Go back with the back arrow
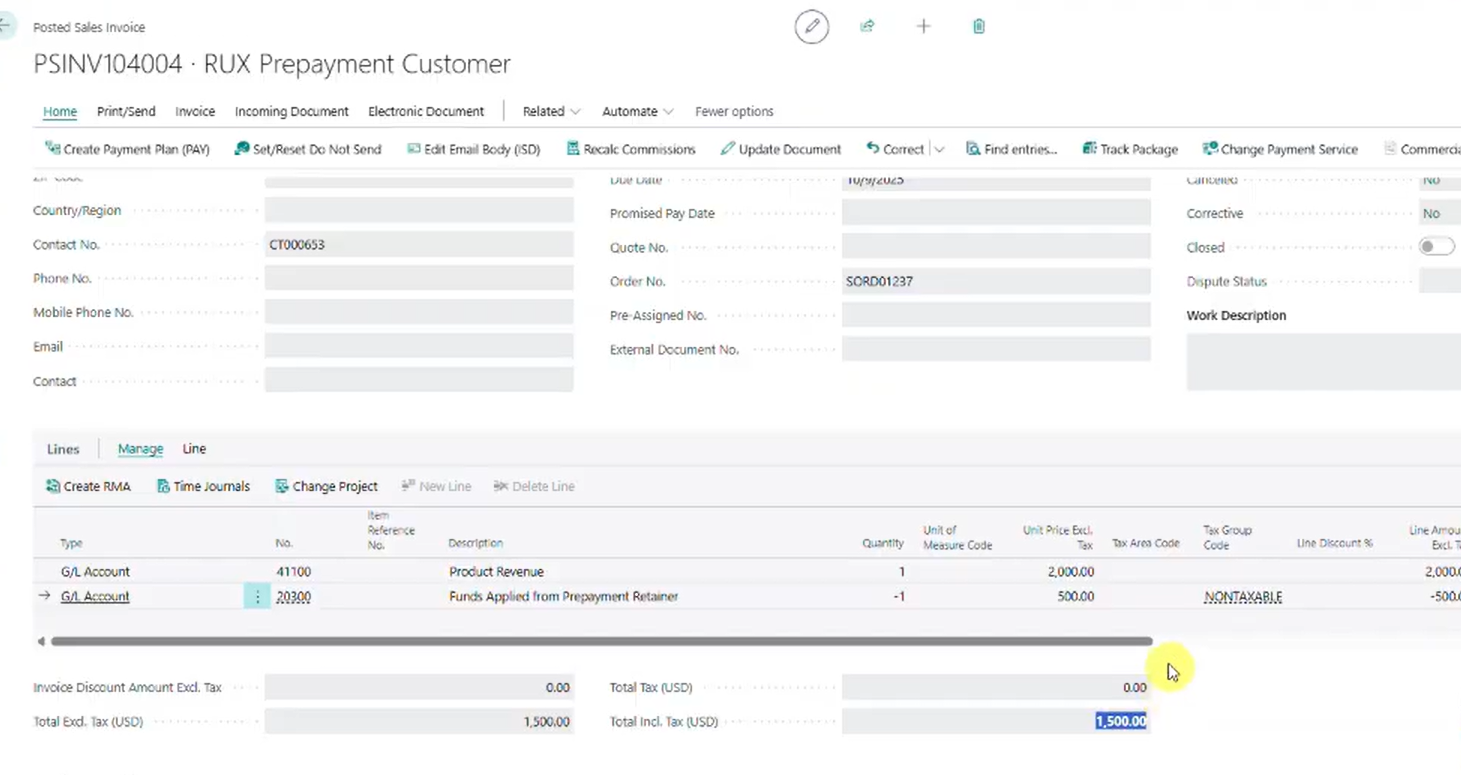This screenshot has height=775, width=1461. point(6,27)
